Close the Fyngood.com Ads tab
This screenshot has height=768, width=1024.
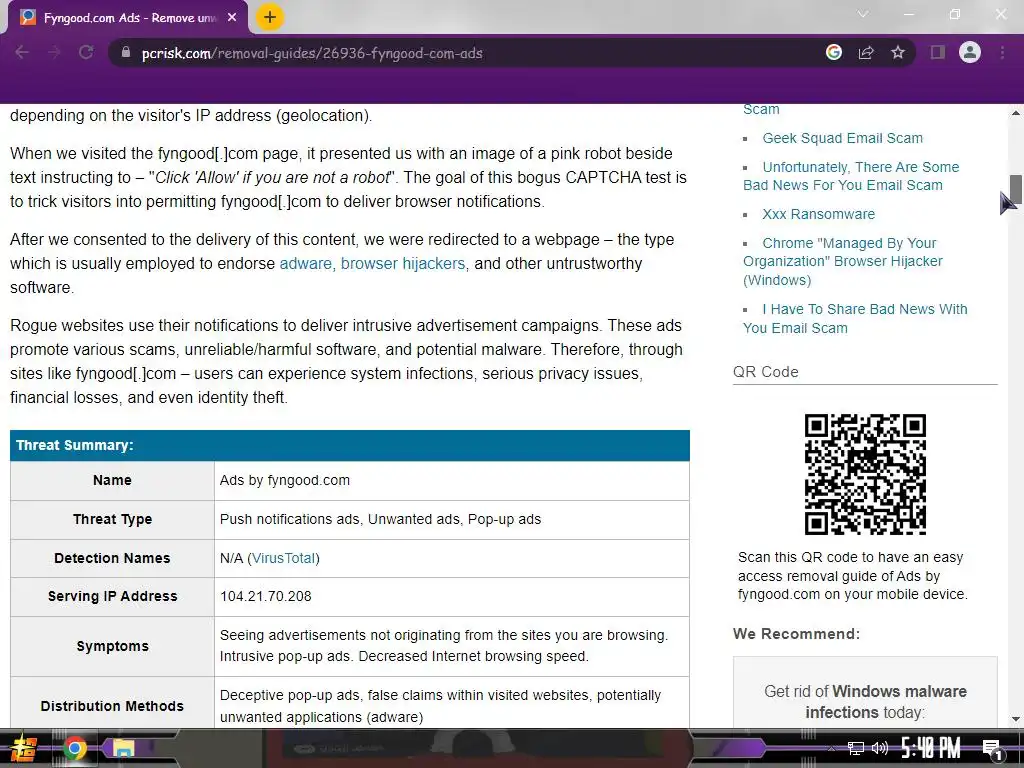232,18
